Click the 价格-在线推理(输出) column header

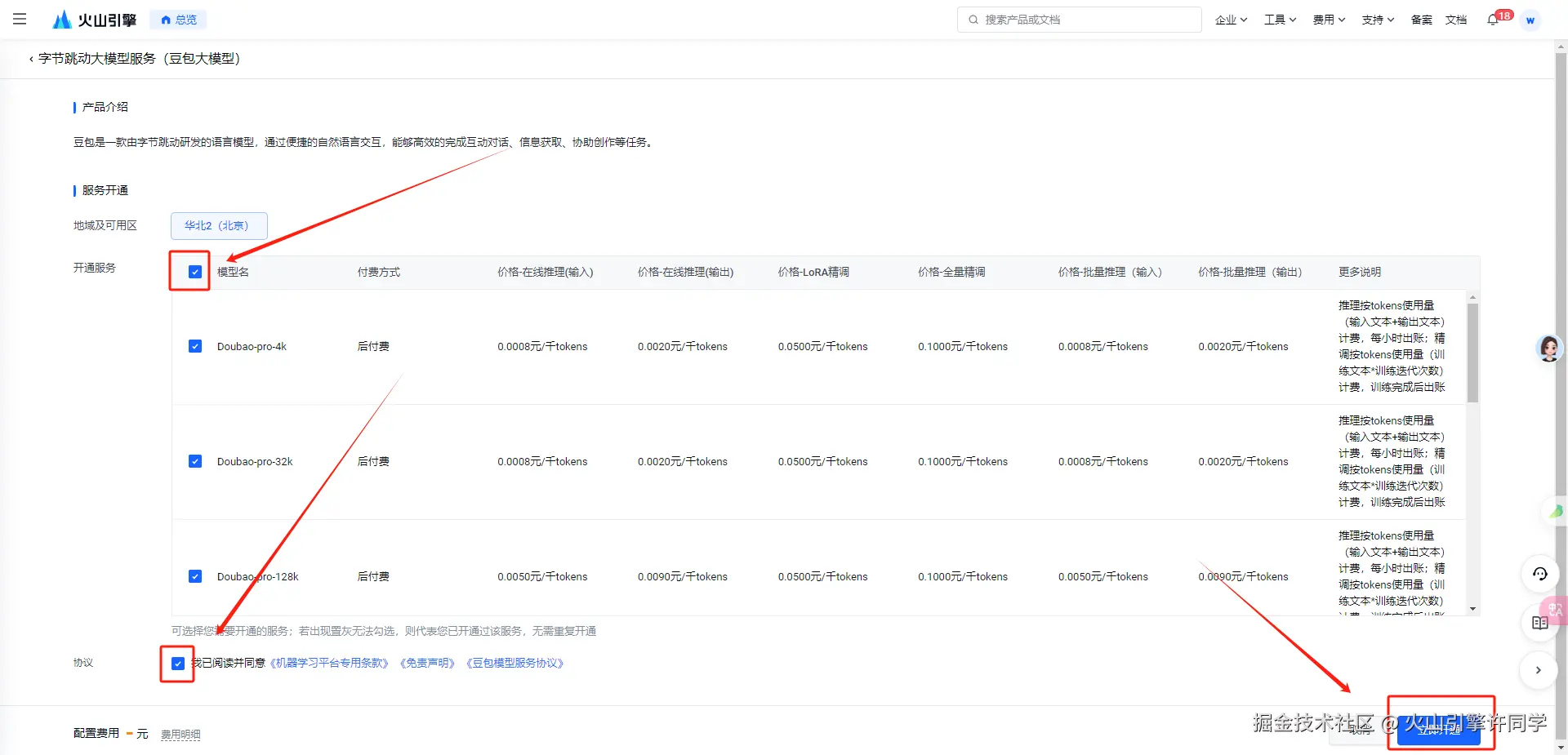[686, 272]
